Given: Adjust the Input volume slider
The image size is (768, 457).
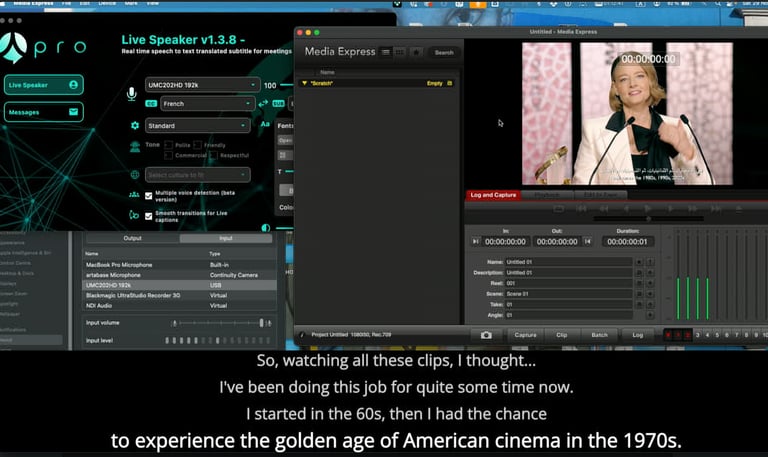Looking at the screenshot, I should (x=221, y=323).
